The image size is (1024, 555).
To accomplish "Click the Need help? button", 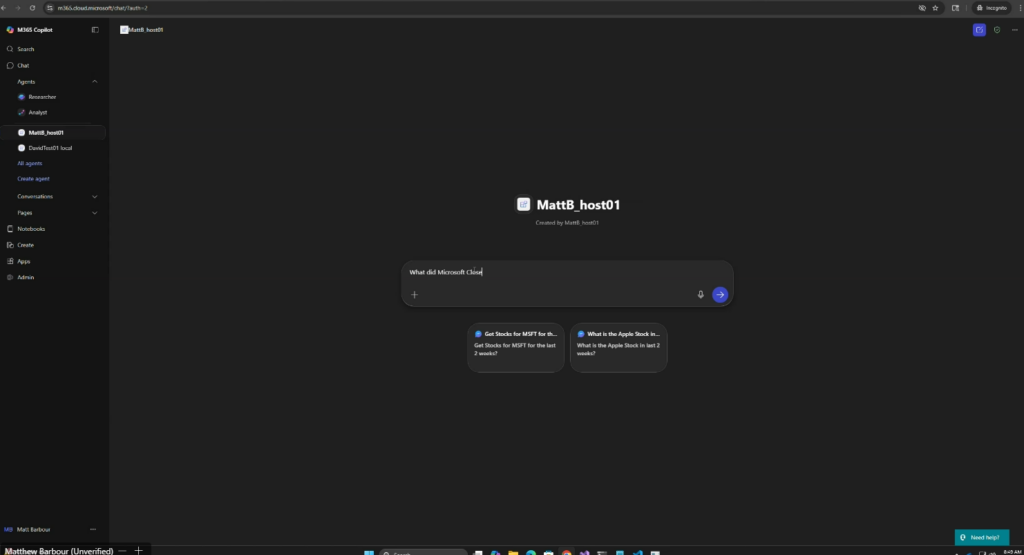I will (x=982, y=537).
